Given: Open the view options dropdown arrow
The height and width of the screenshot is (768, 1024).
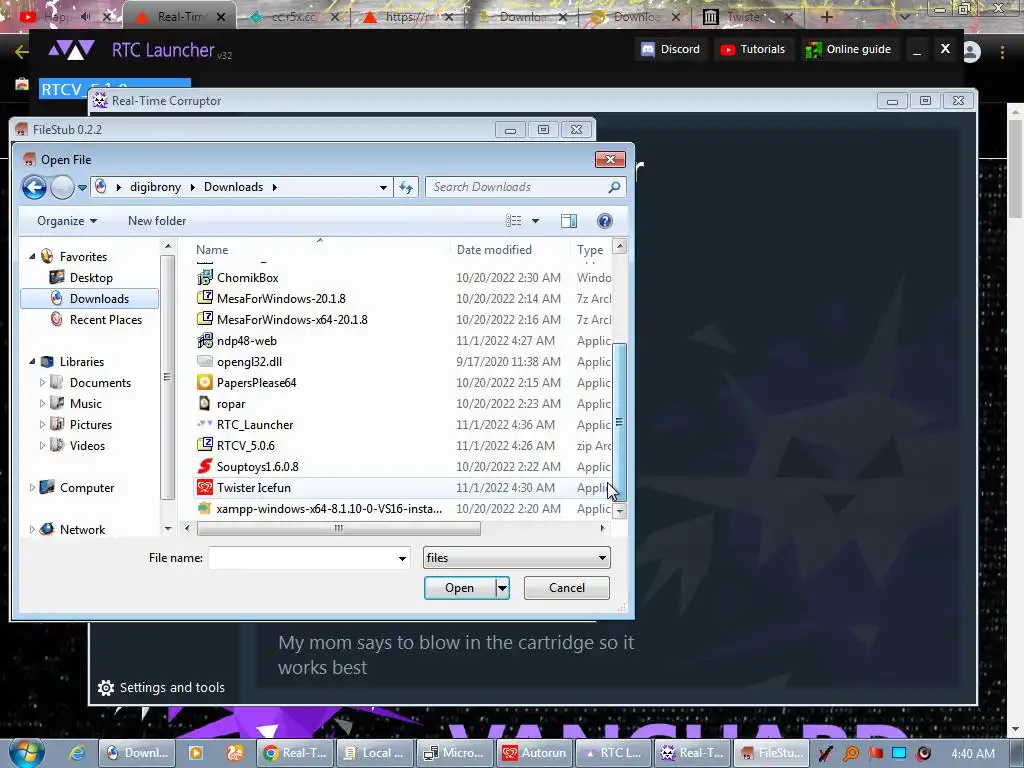Looking at the screenshot, I should click(536, 221).
